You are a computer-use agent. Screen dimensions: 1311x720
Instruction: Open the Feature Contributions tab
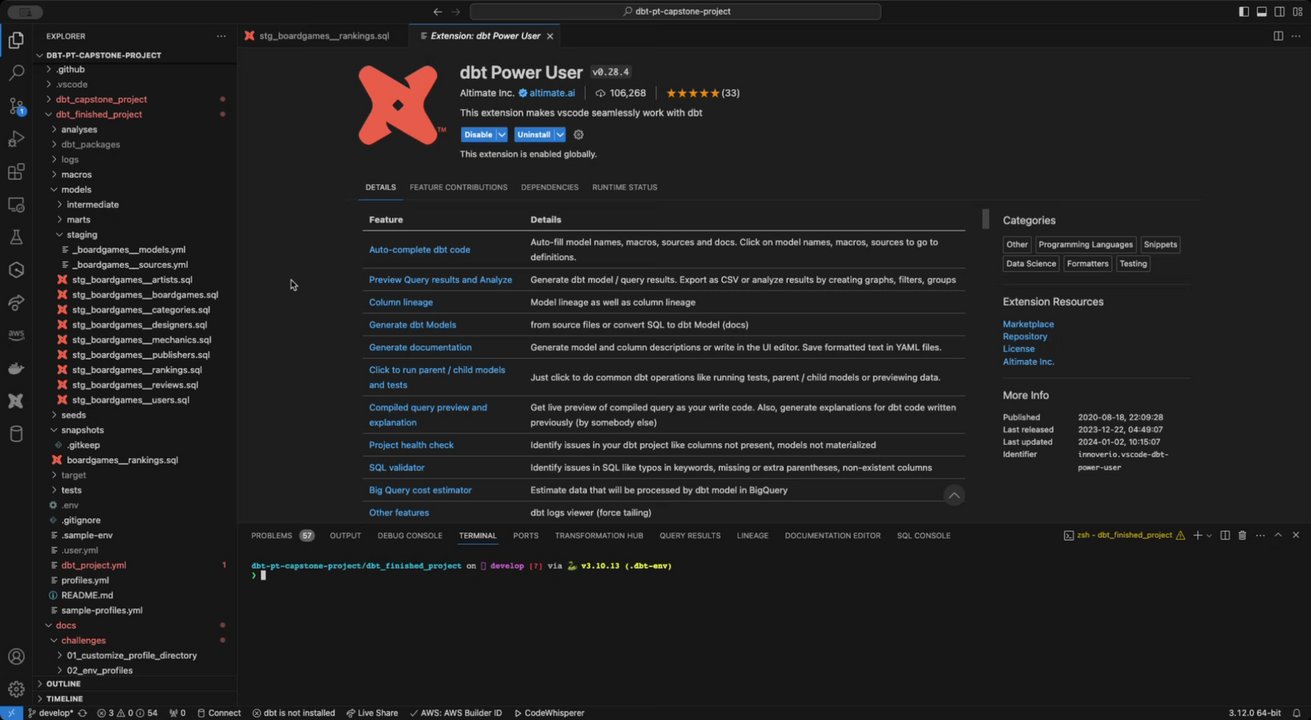coord(458,187)
